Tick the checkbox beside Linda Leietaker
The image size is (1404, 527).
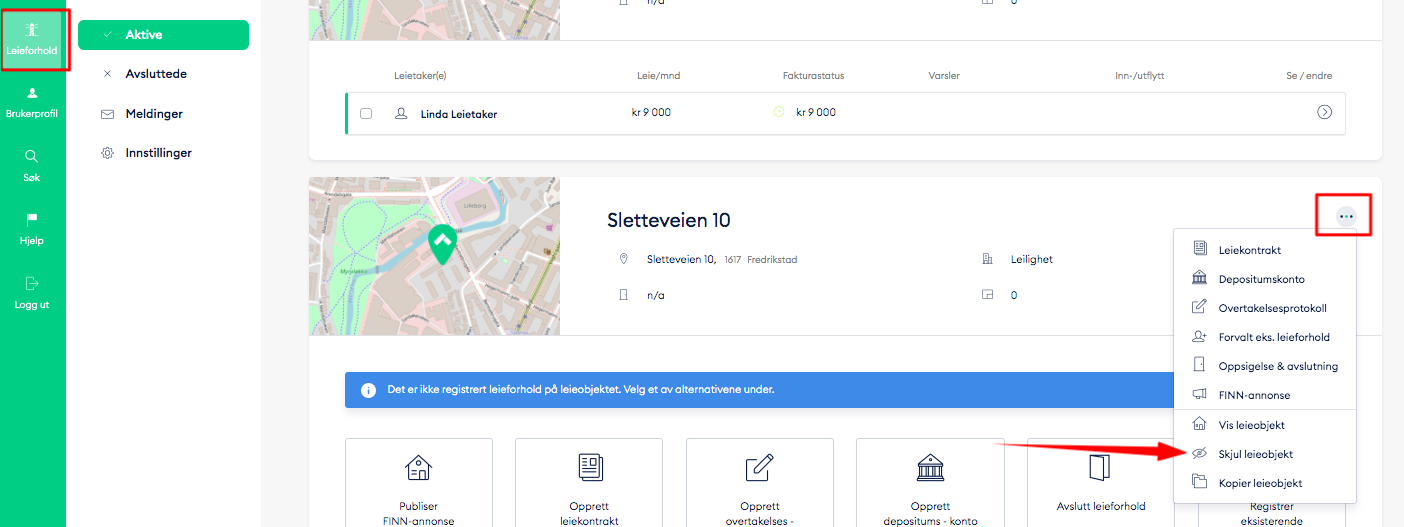(x=366, y=114)
